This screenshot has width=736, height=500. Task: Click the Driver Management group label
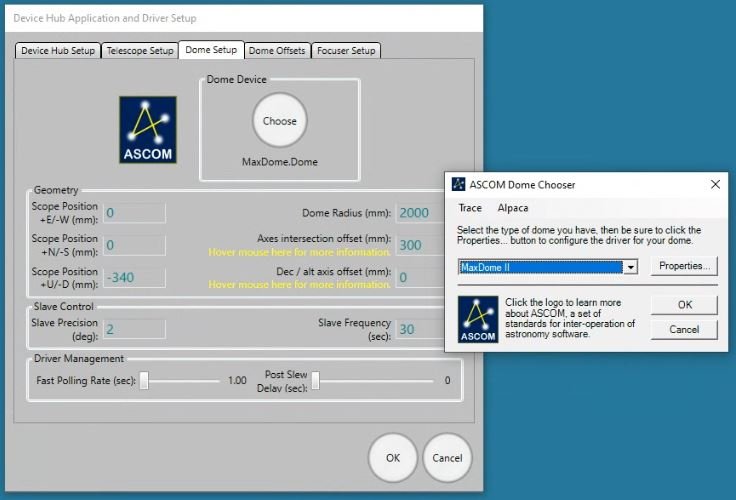point(79,359)
